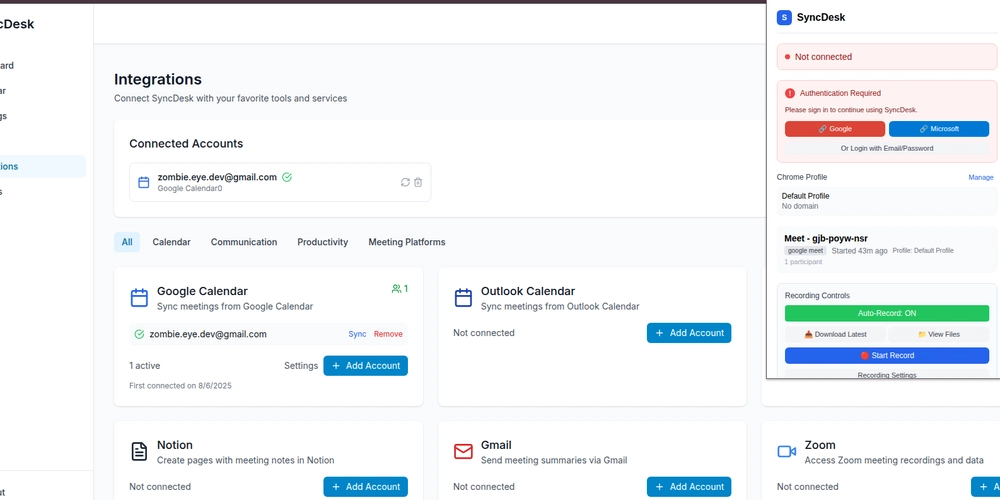Sign in with Microsoft in popup

[939, 129]
